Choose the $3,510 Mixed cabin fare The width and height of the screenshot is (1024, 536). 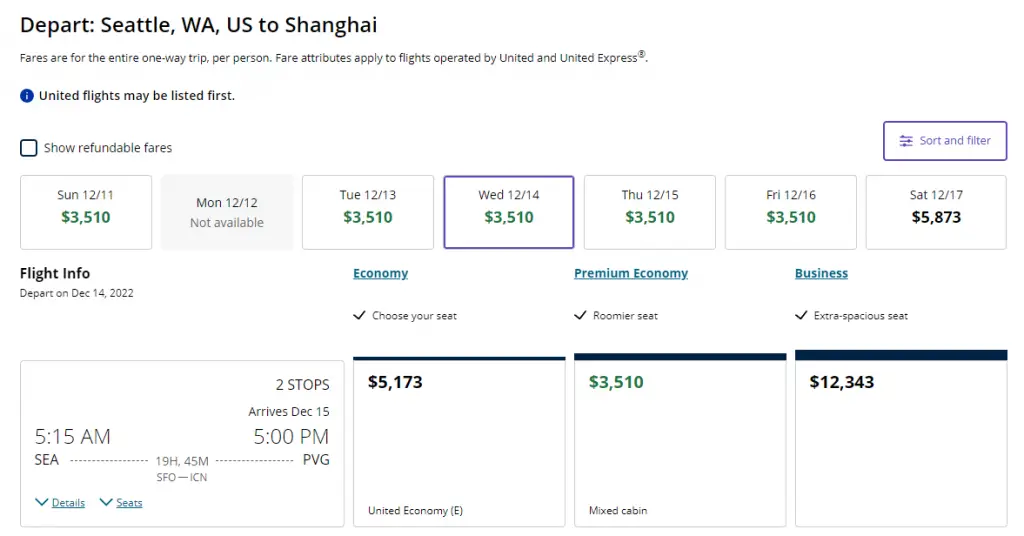680,440
